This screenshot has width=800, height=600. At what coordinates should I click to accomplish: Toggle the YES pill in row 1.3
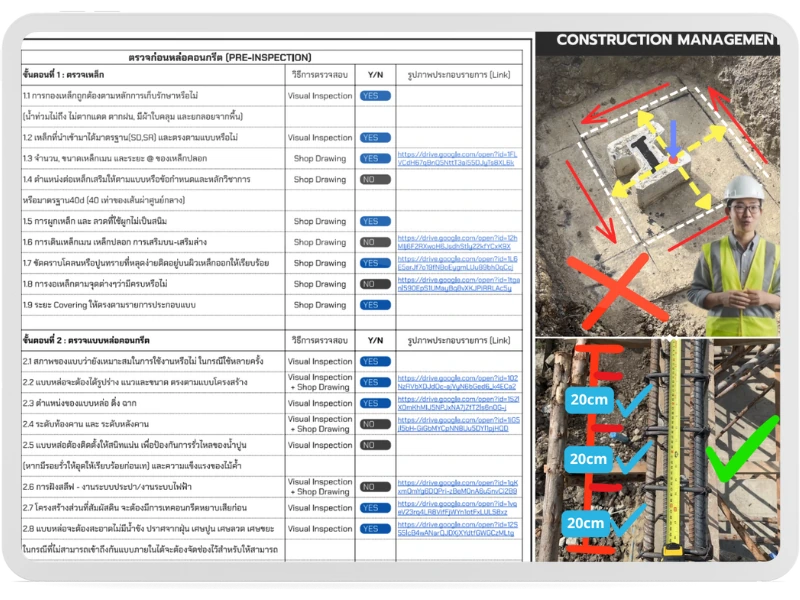[x=375, y=159]
